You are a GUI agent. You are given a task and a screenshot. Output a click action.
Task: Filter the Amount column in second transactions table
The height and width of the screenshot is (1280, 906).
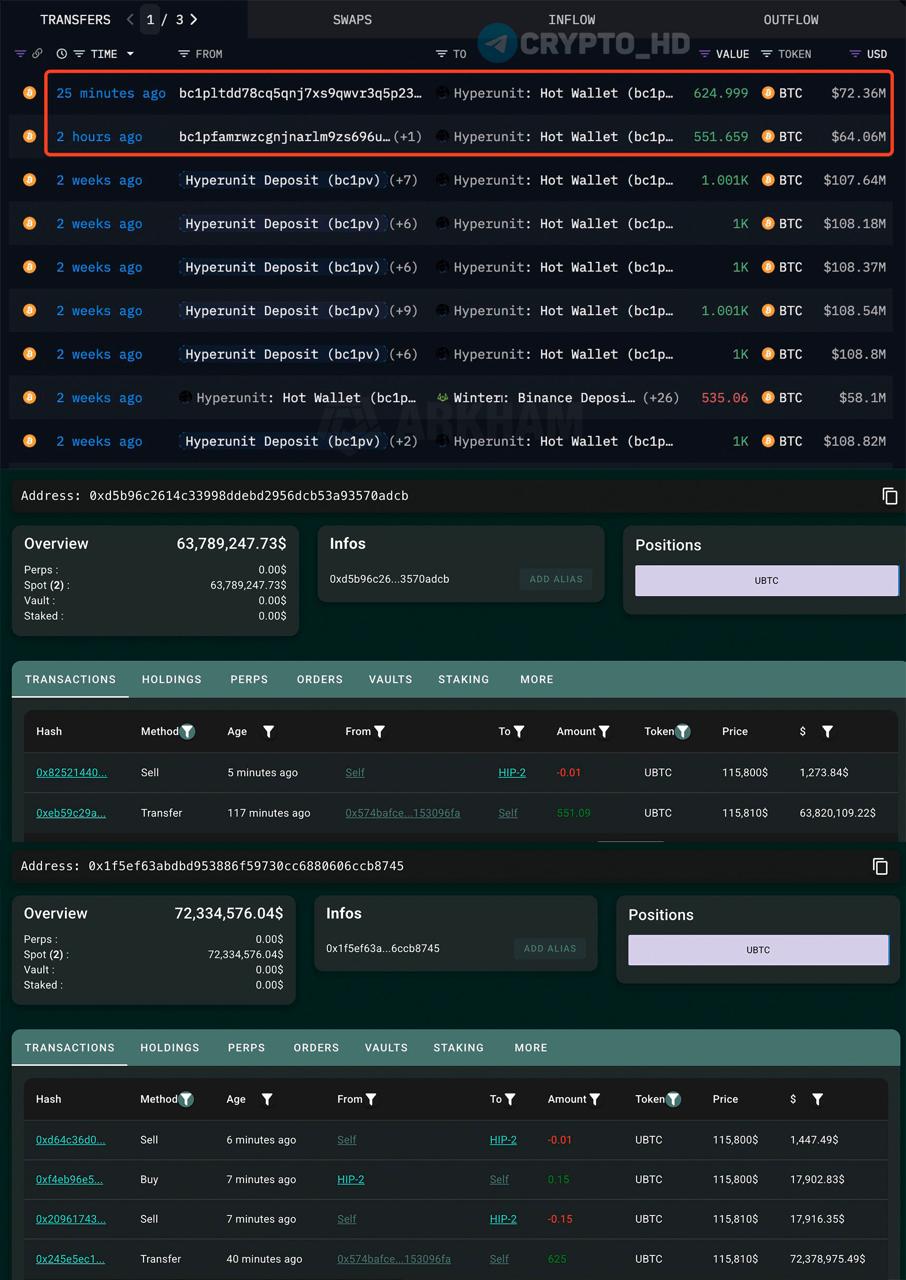(x=595, y=1099)
